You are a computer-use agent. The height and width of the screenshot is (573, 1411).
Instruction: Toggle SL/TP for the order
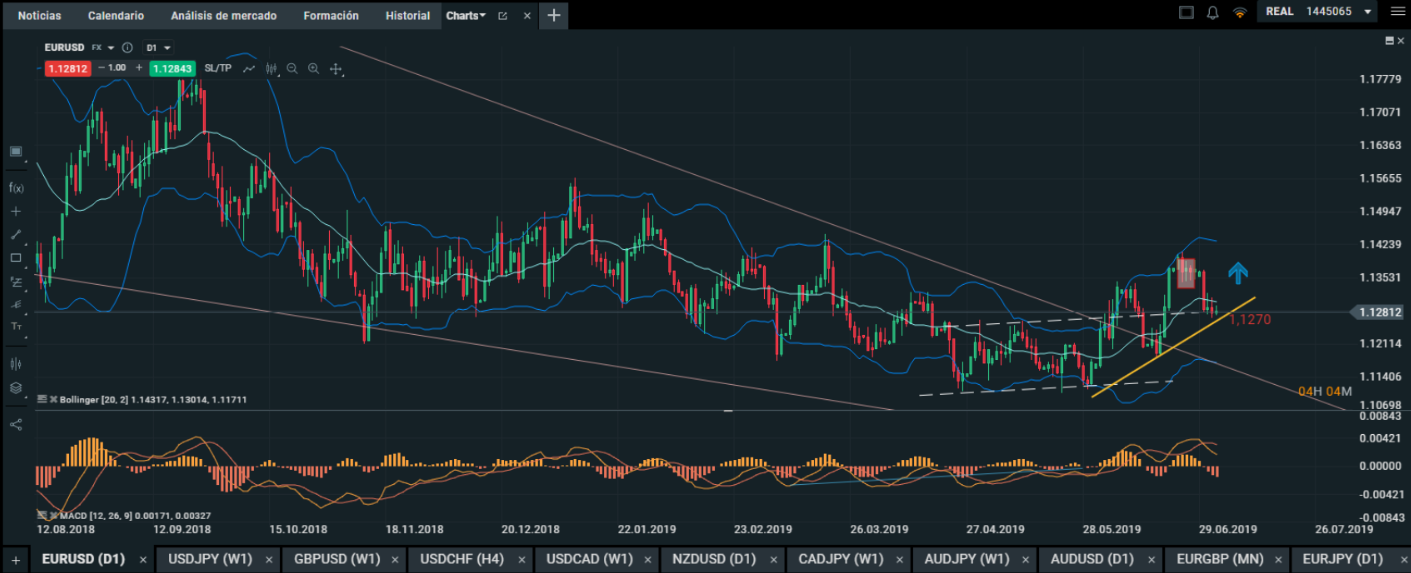(217, 68)
